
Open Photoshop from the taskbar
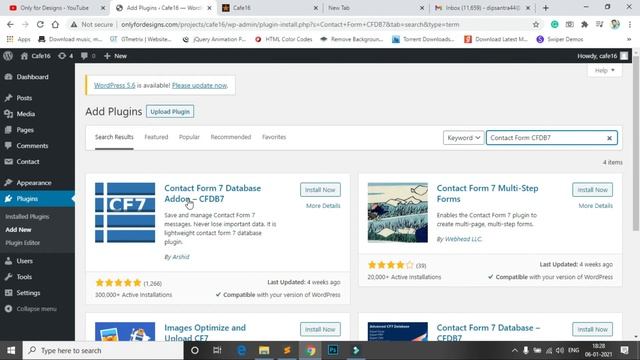click(x=333, y=350)
